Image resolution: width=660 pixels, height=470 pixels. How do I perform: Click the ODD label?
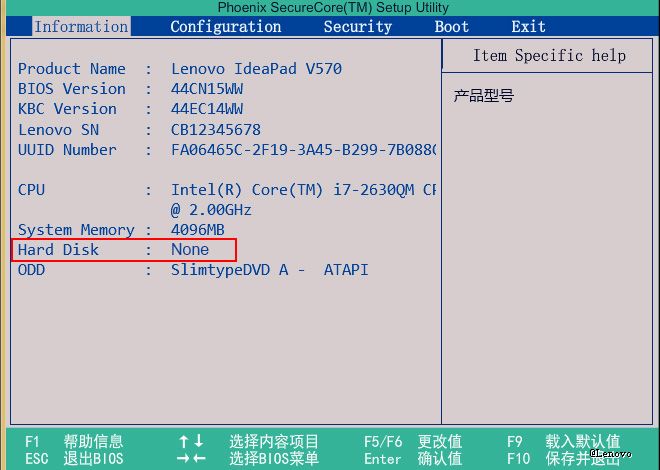[31, 270]
